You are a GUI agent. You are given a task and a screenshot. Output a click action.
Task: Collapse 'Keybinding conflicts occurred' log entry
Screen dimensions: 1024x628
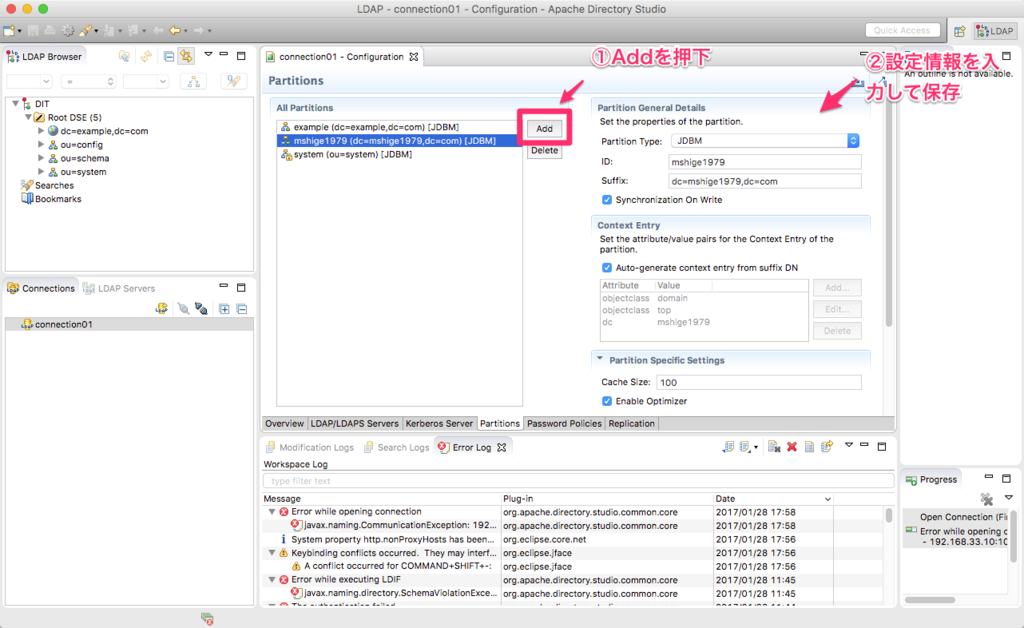[272, 552]
